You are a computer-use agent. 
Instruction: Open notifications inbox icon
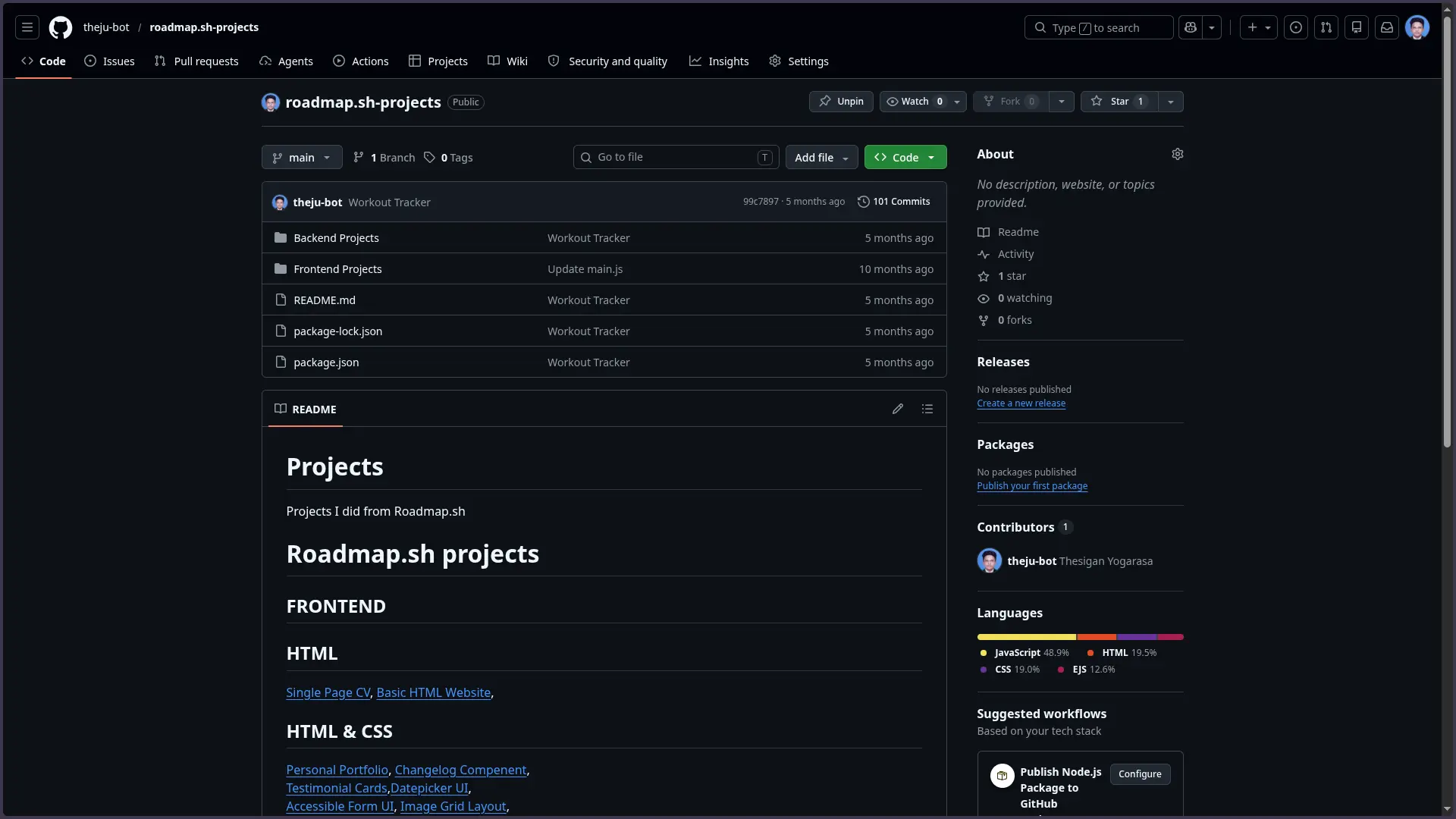(x=1387, y=27)
